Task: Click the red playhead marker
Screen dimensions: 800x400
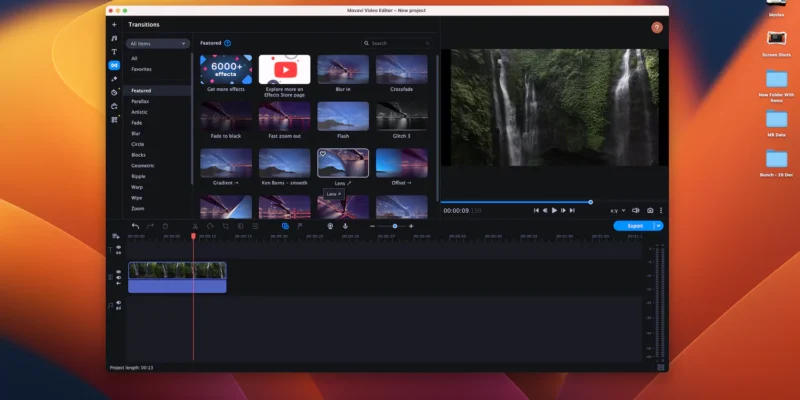Action: coord(193,236)
